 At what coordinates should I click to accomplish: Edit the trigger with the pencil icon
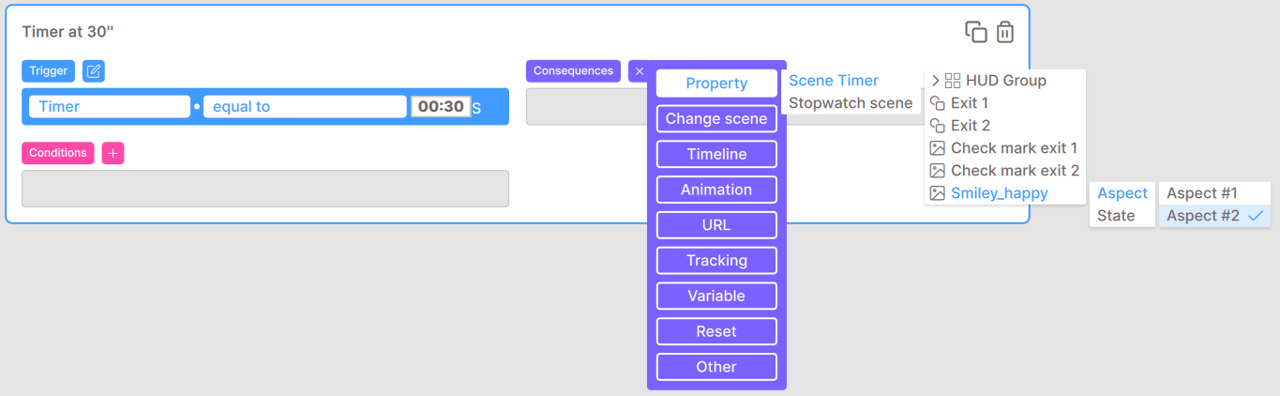[x=93, y=71]
